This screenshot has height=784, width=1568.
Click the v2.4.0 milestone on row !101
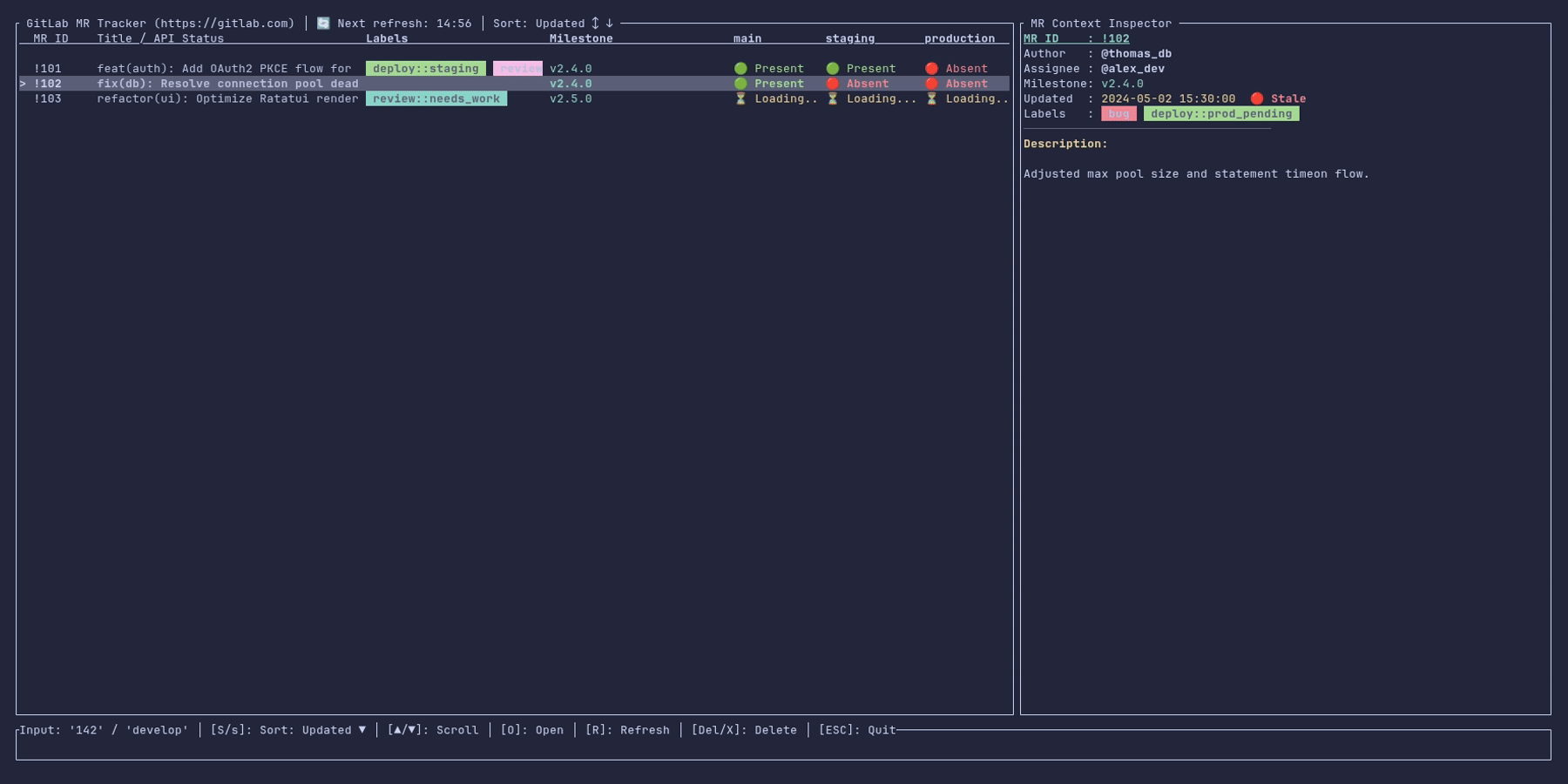571,69
